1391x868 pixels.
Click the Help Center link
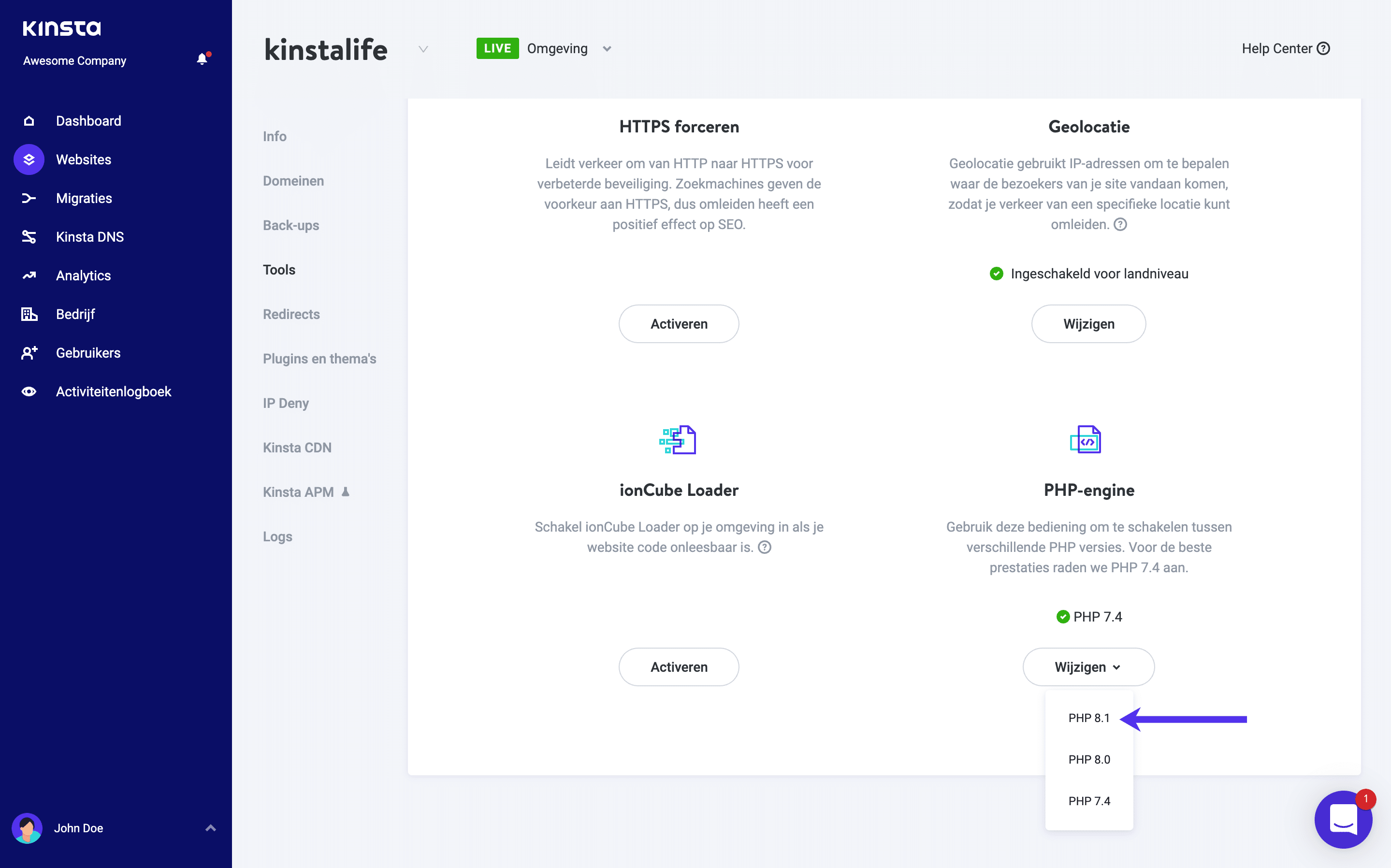(1286, 48)
